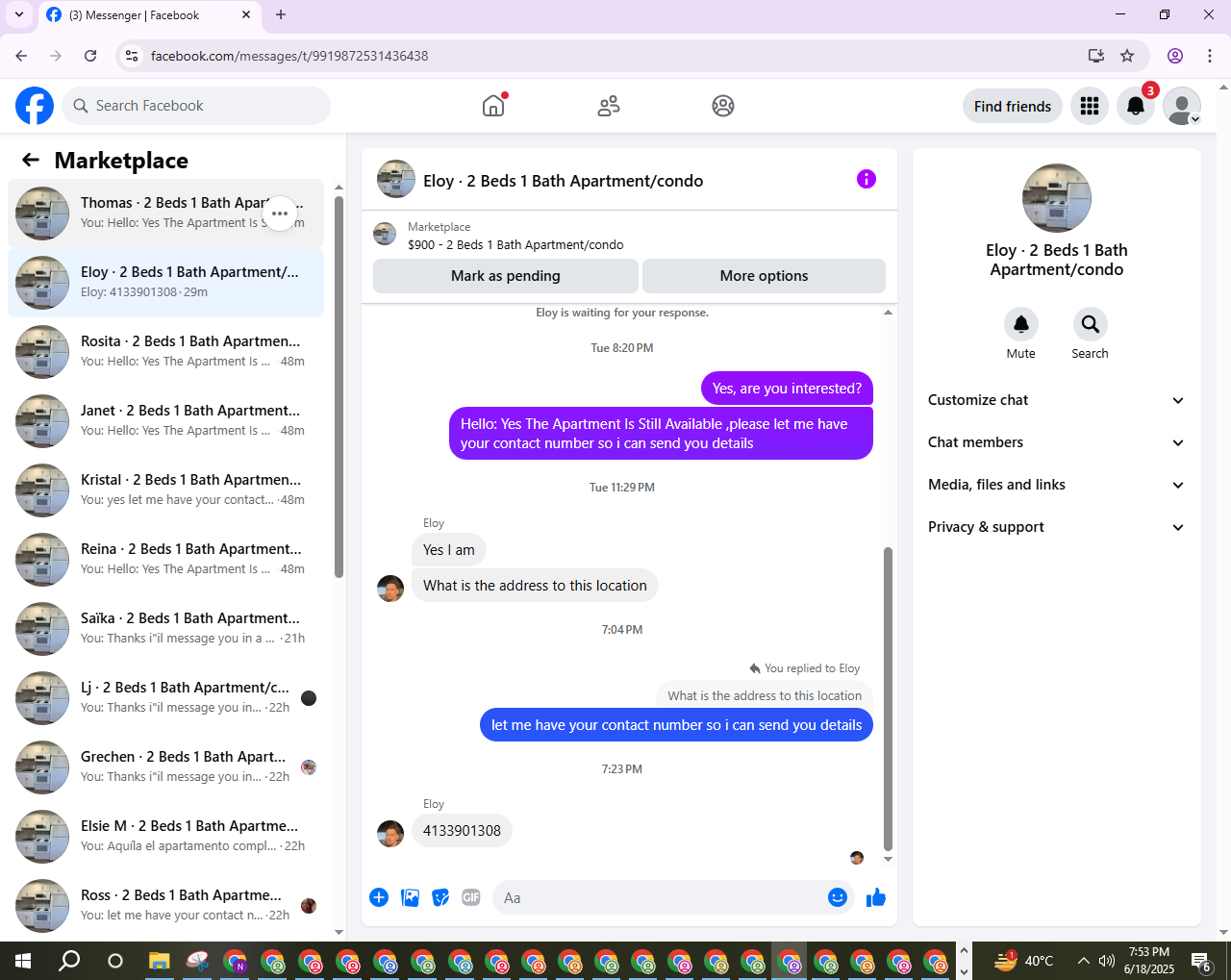Open options menu for Thomas conversation
The image size is (1231, 980).
[x=280, y=214]
